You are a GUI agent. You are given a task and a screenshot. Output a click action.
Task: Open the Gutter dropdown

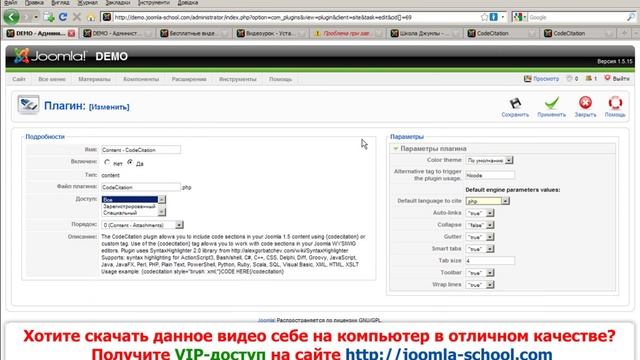[x=480, y=237]
